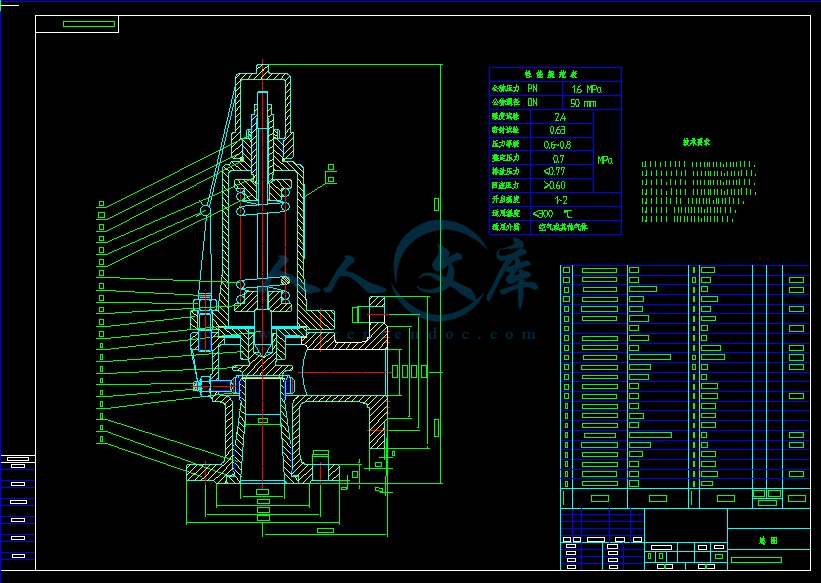Viewport: 821px width, 583px height.
Task: Click the 2.4 test pressure value
Action: (559, 117)
